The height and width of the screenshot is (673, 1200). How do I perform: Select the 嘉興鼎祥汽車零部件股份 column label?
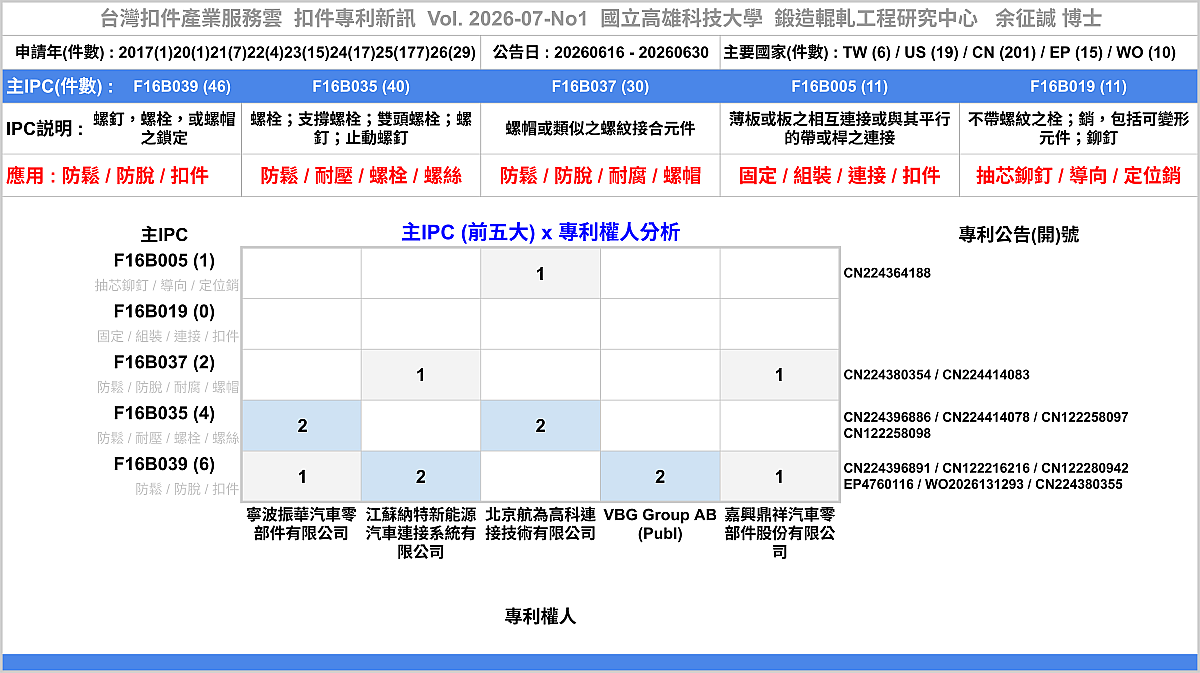pyautogui.click(x=779, y=533)
